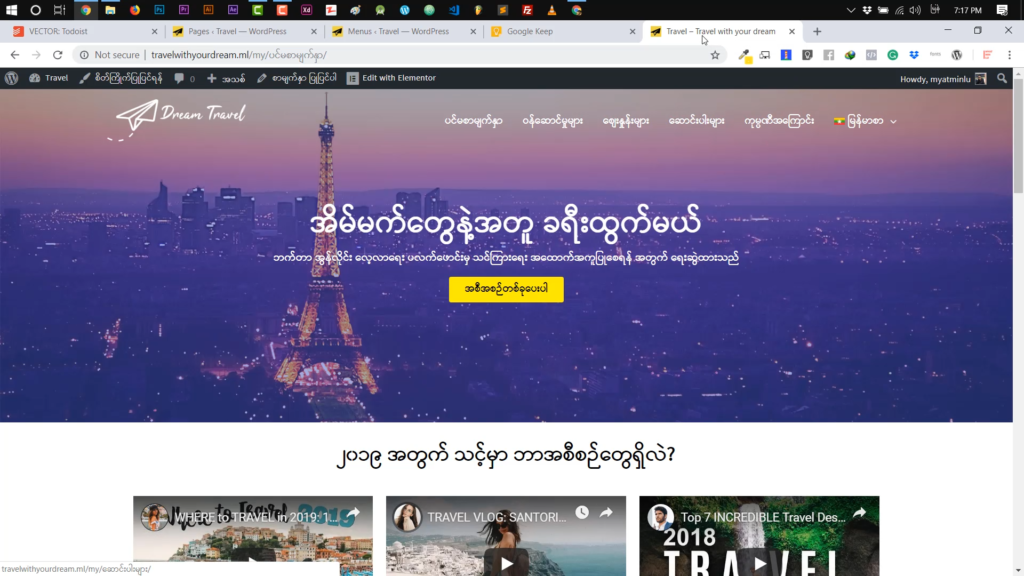Click the fonts extension icon
This screenshot has height=576, width=1024.
[x=935, y=55]
